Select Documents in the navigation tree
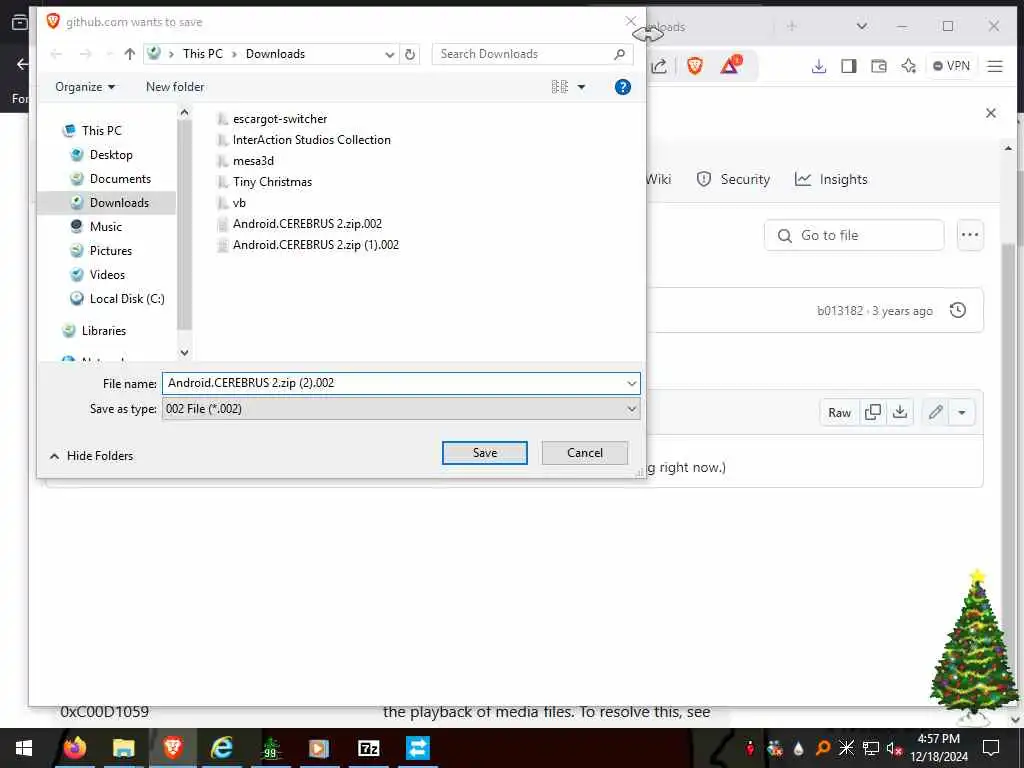Viewport: 1024px width, 768px height. click(120, 179)
